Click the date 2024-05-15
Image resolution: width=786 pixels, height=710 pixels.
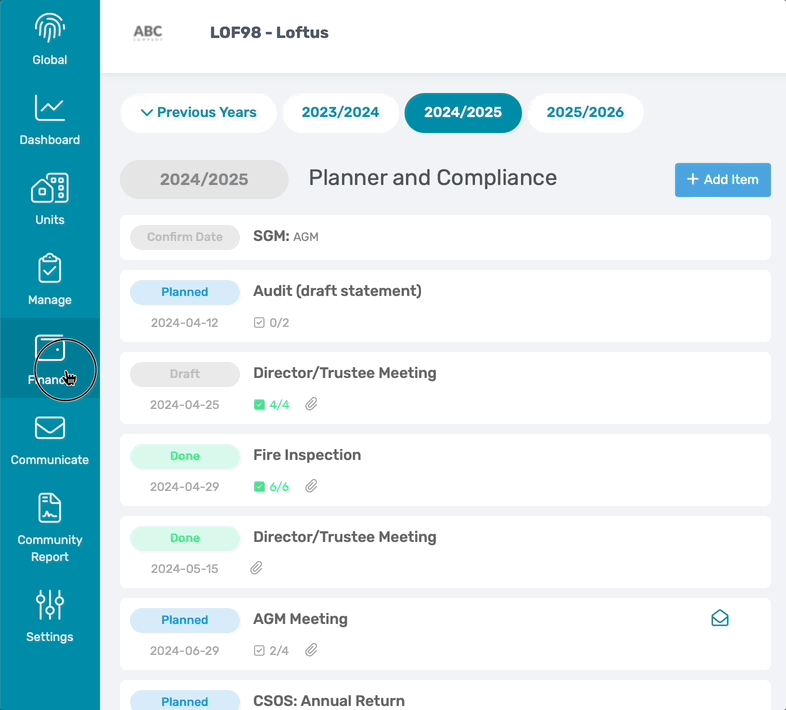[x=184, y=569]
